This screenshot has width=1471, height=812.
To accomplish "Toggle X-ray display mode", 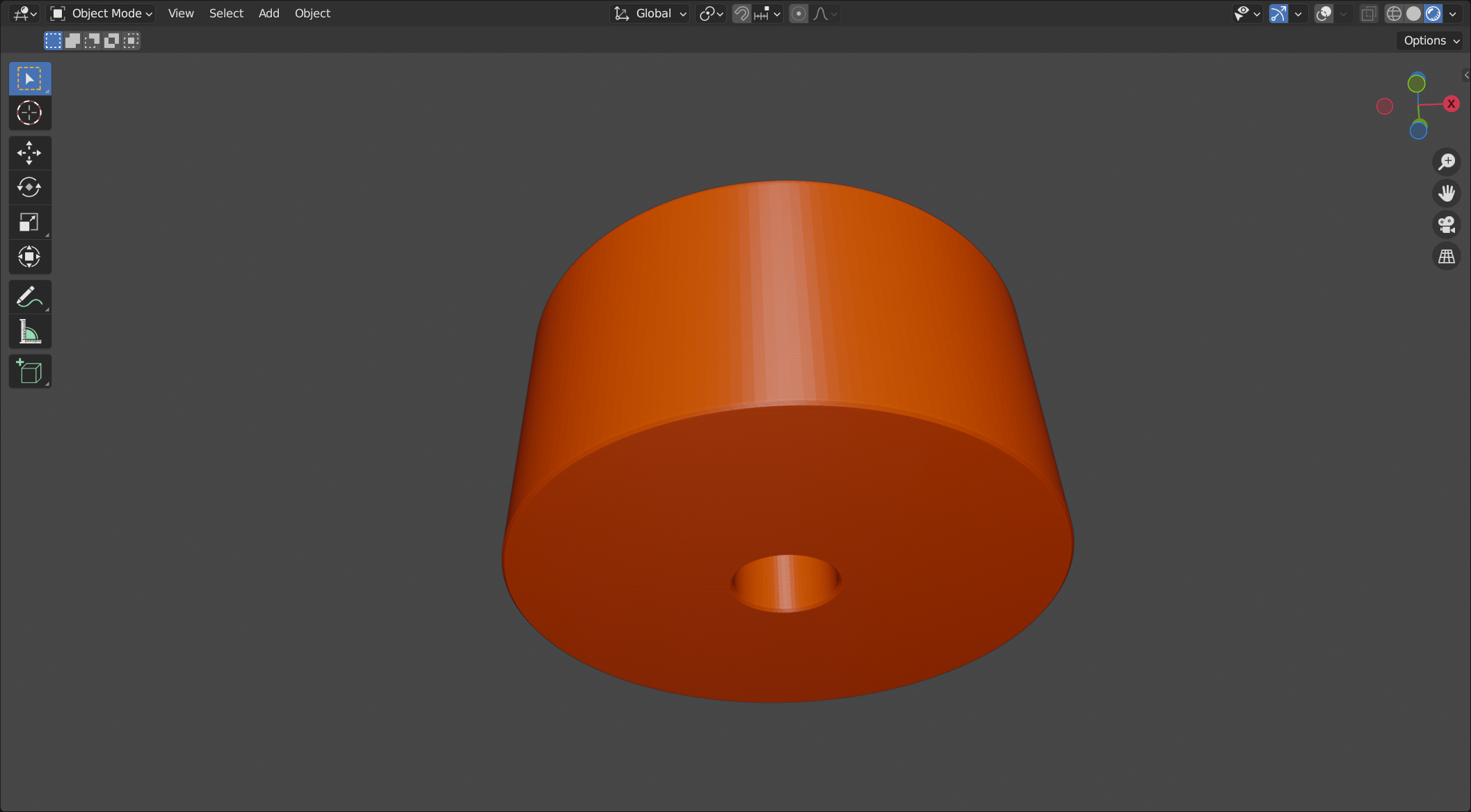I will coord(1368,13).
